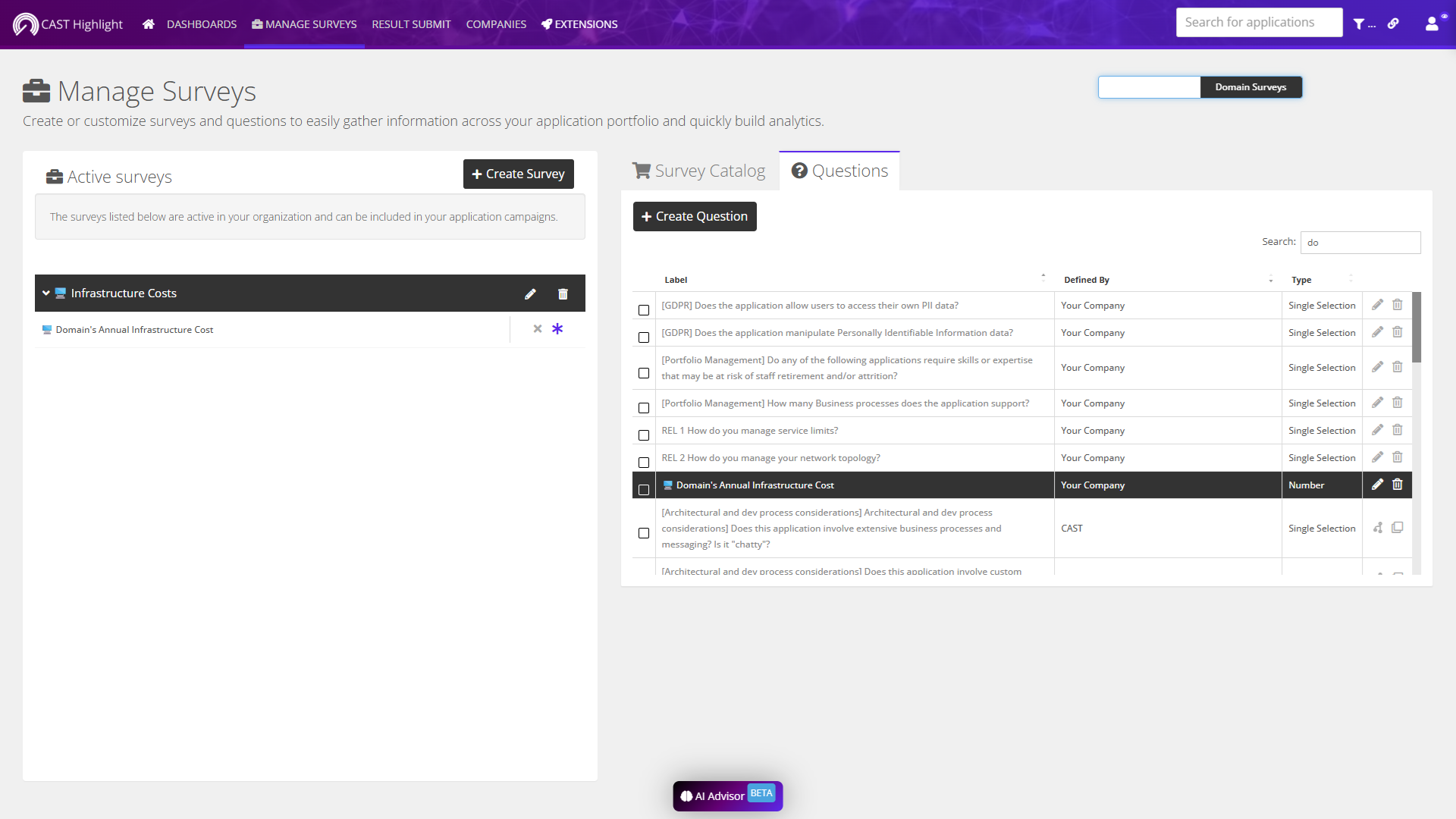Tick the Domain's Annual Infrastructure Cost row checkbox

tap(644, 490)
